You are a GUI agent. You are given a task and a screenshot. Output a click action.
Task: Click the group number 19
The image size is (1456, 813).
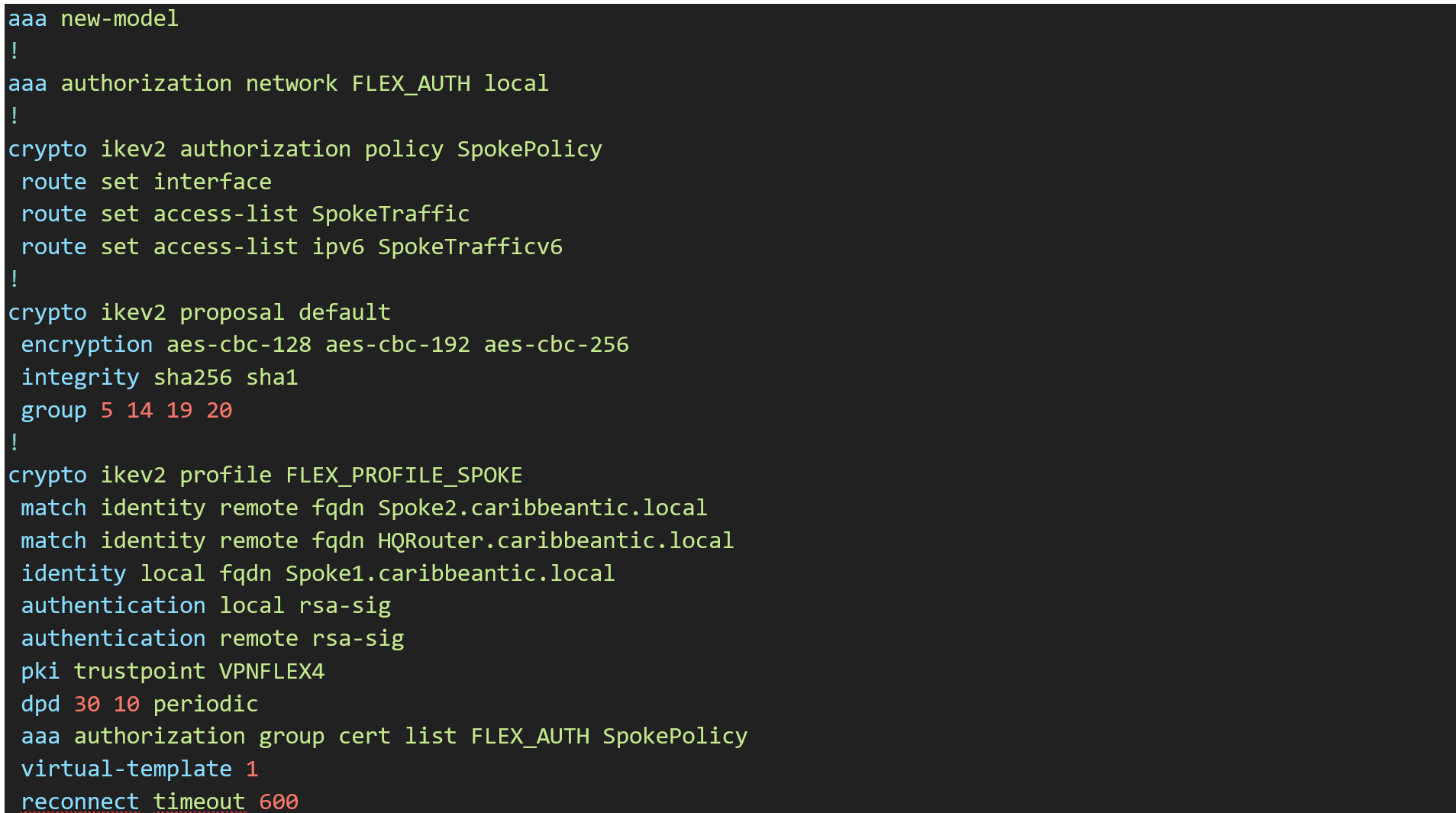coord(179,410)
